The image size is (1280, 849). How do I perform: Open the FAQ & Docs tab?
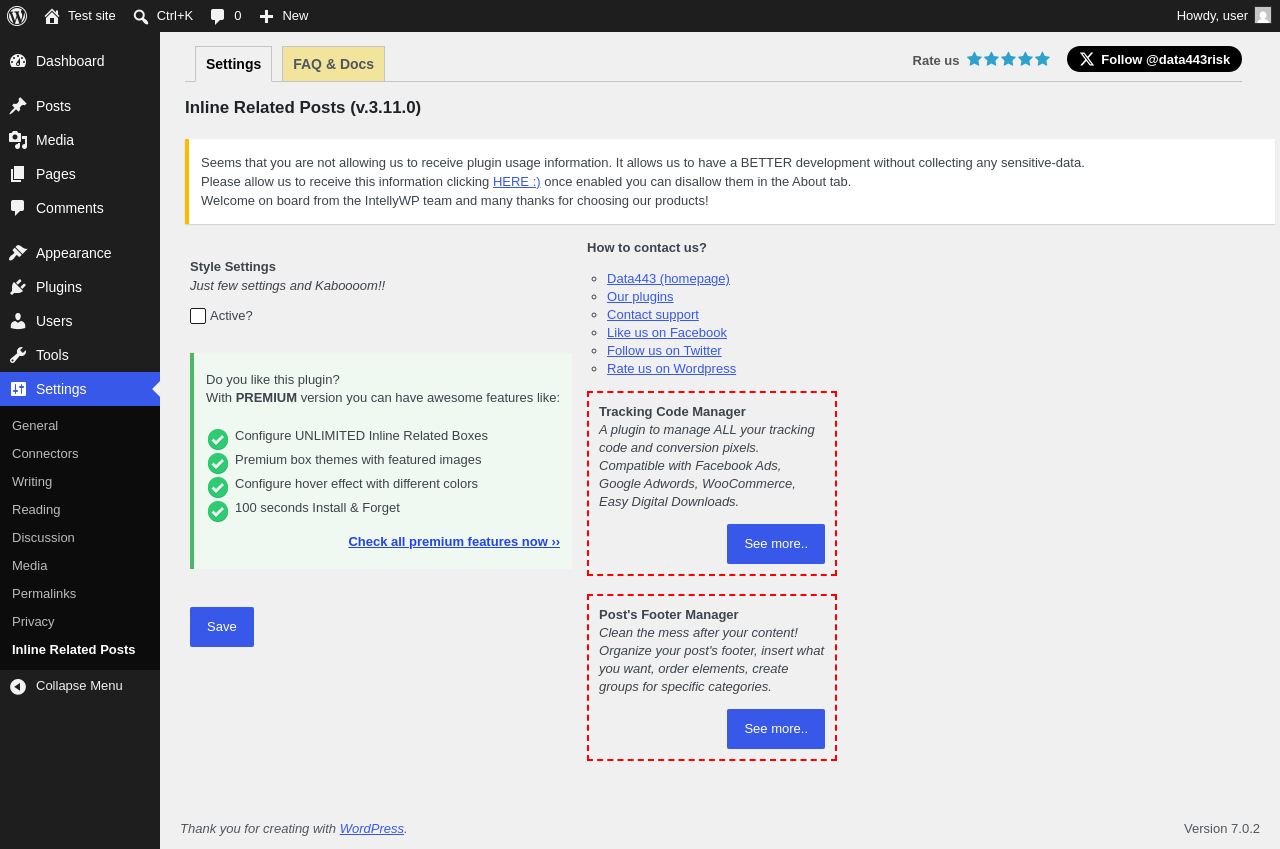333,64
